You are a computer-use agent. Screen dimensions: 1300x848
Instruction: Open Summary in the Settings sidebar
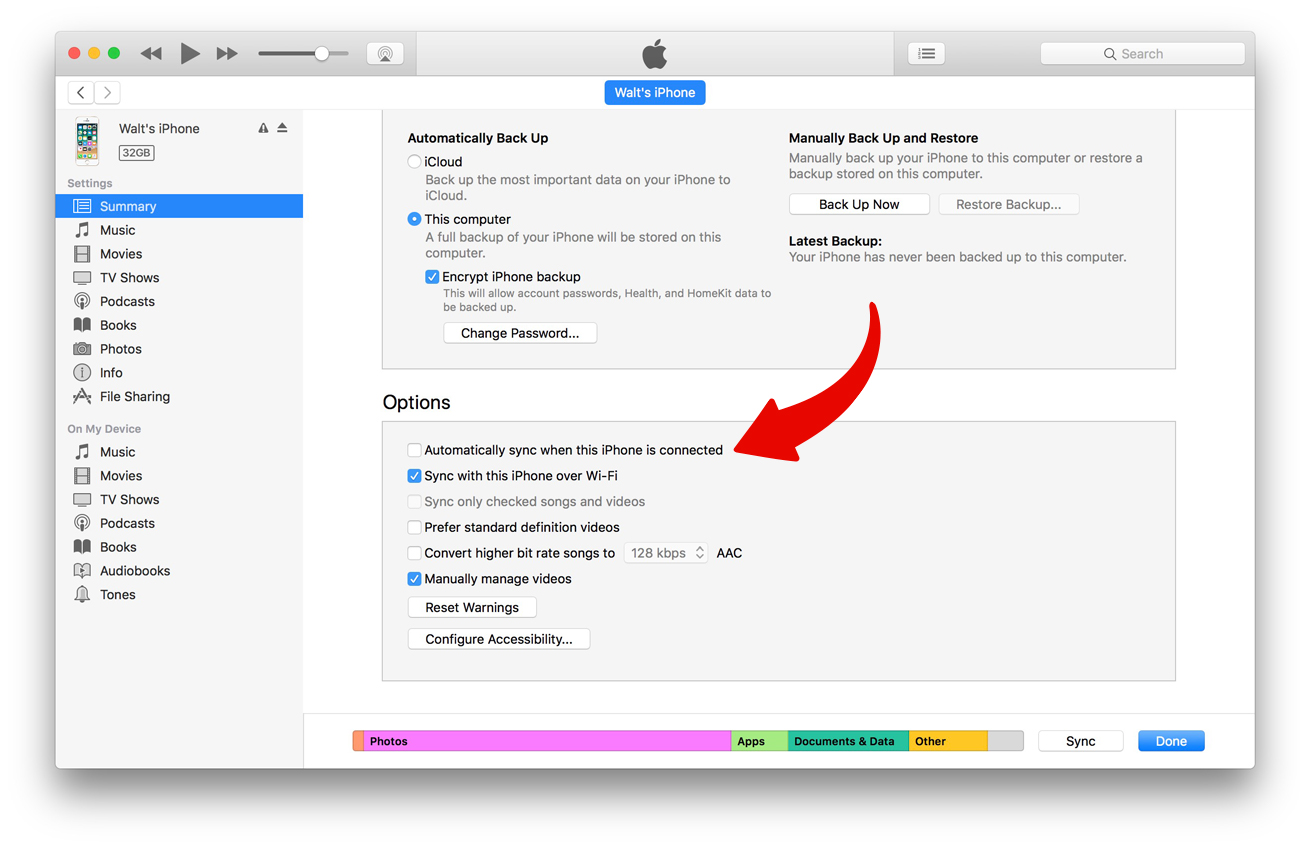(179, 206)
